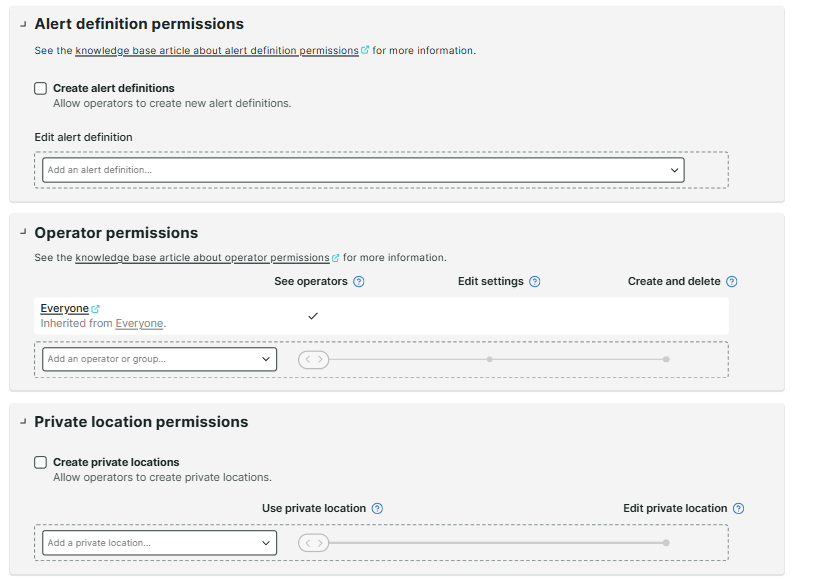Screen dimensions: 828x579
Task: Open the Add an alert definition dropdown
Action: click(x=361, y=169)
